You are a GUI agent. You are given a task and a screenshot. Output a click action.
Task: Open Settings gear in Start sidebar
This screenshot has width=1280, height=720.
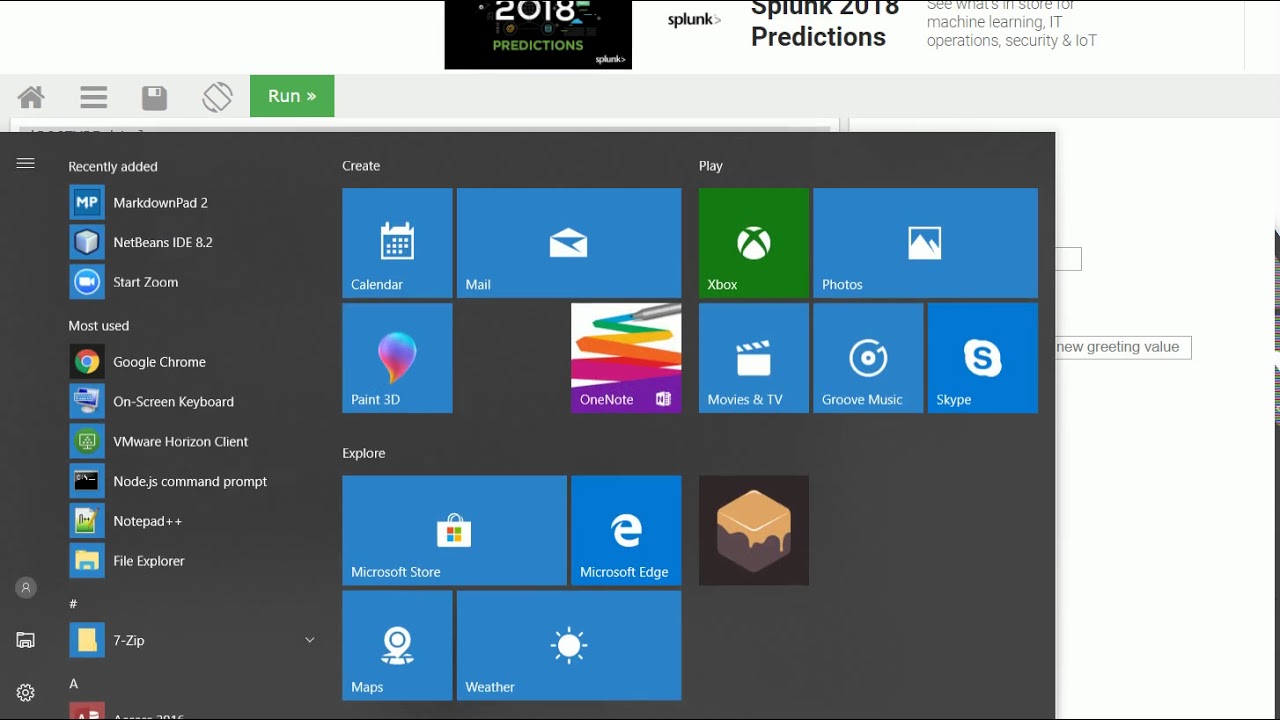coord(26,692)
